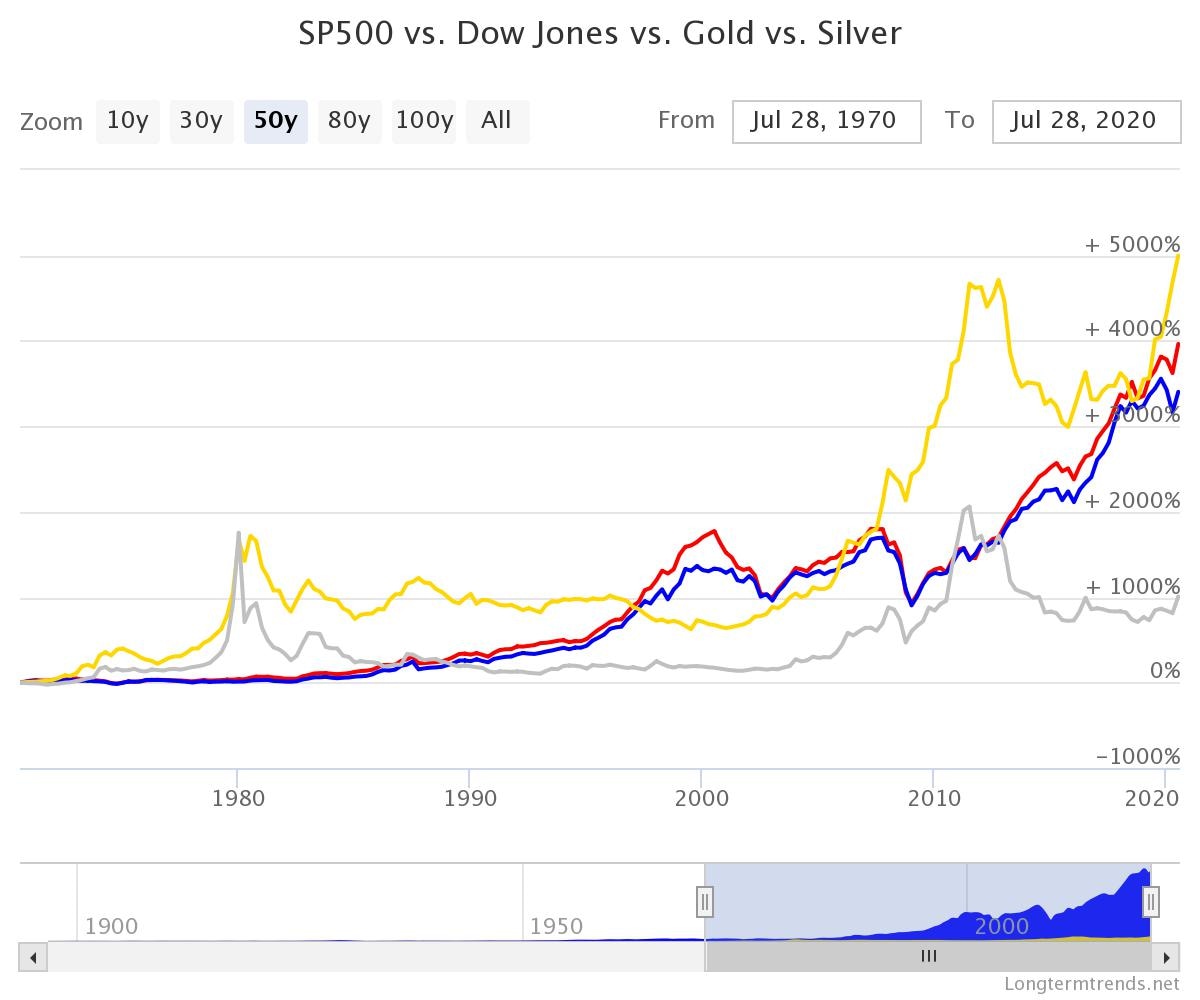Viewport: 1200px width, 1000px height.
Task: Select the 80y zoom preset
Action: (349, 120)
